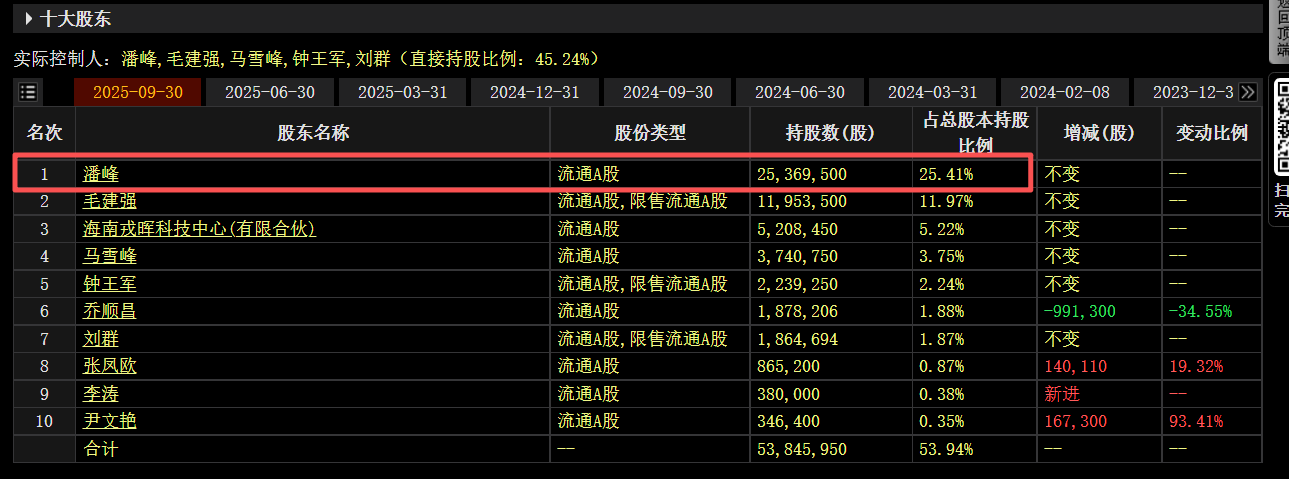Select the 2024-09-30 tab
This screenshot has width=1289, height=479.
click(x=668, y=92)
